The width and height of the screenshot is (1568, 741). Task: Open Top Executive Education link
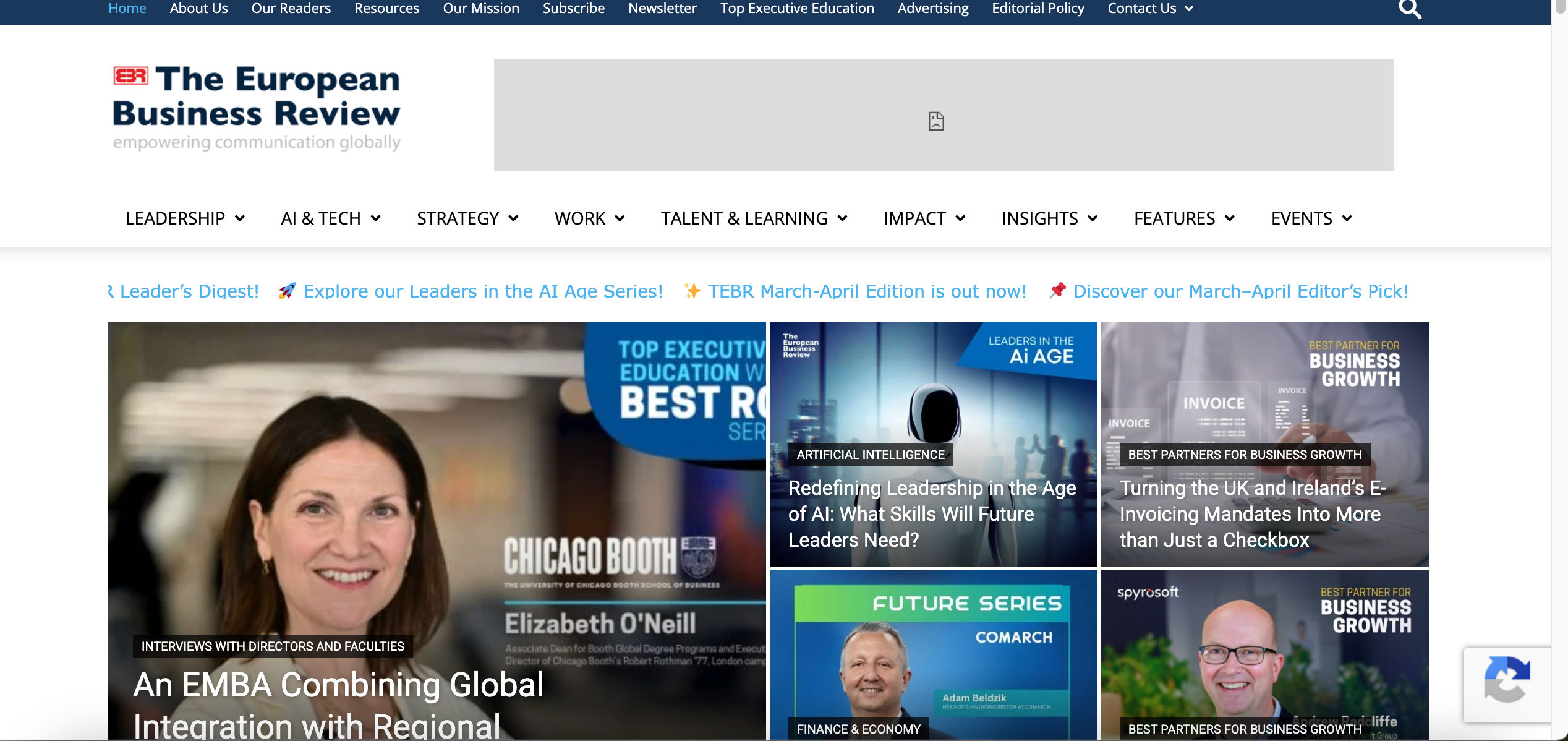(797, 9)
